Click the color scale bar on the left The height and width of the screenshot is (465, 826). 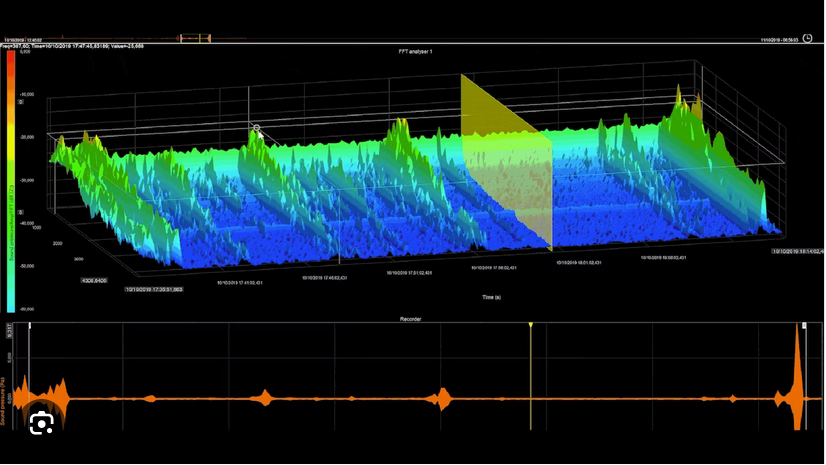click(x=10, y=180)
